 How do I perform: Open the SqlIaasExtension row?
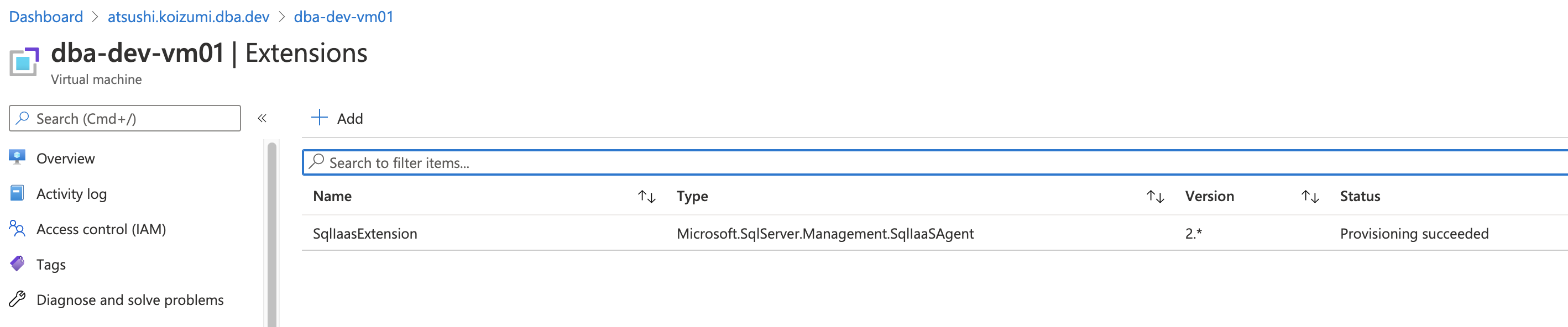point(364,234)
